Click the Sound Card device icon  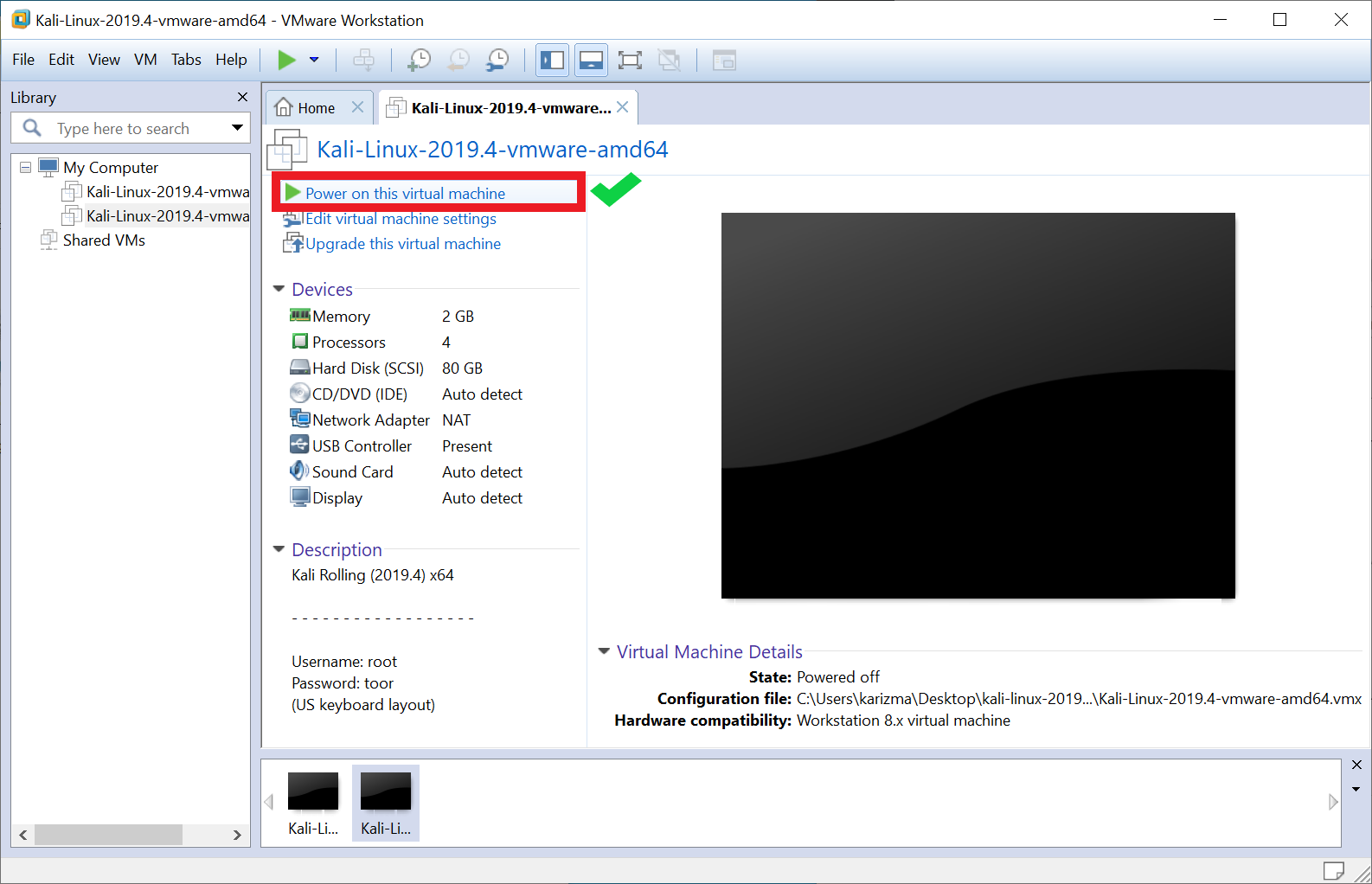click(300, 471)
